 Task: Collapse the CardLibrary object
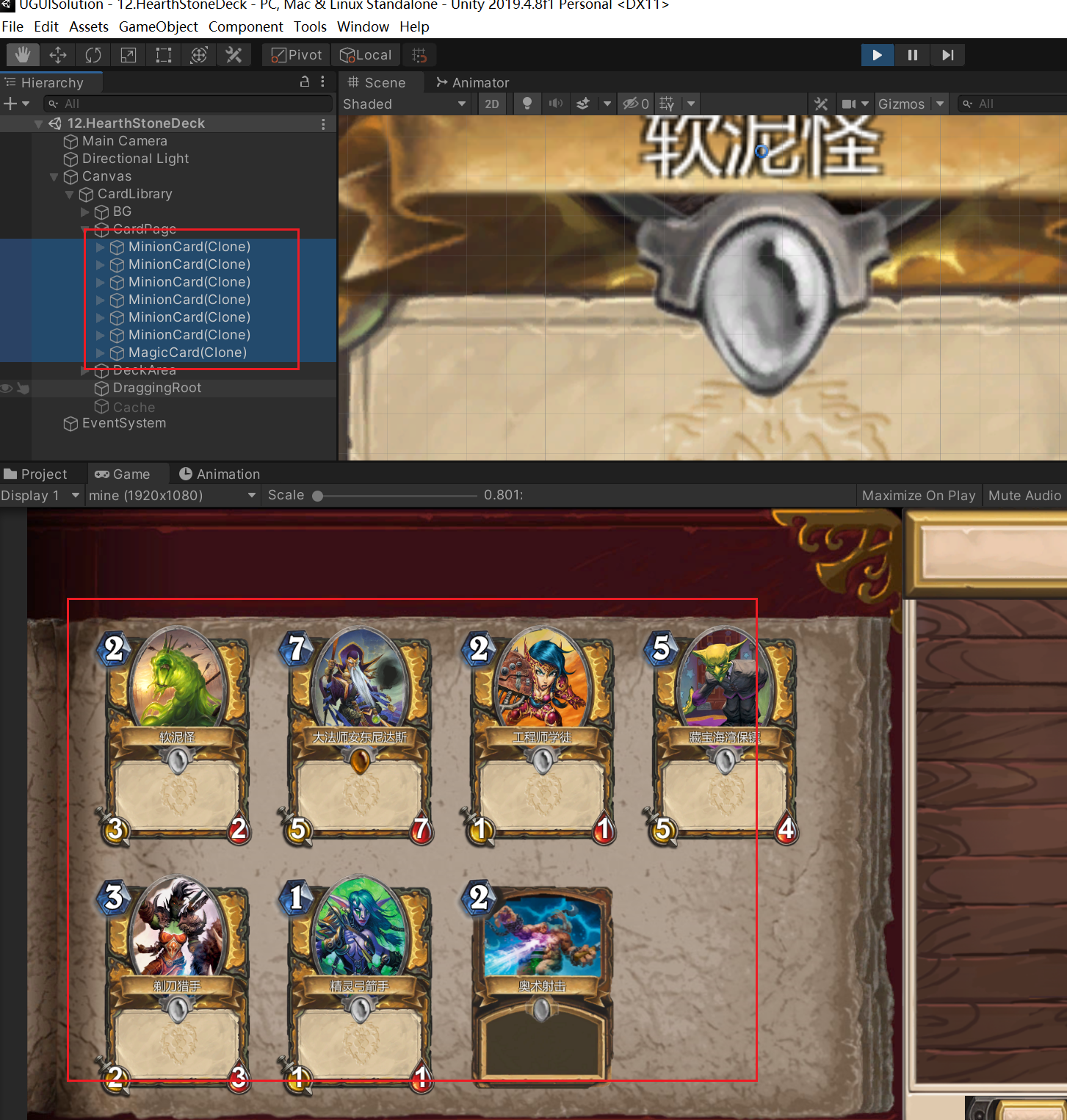pos(69,195)
